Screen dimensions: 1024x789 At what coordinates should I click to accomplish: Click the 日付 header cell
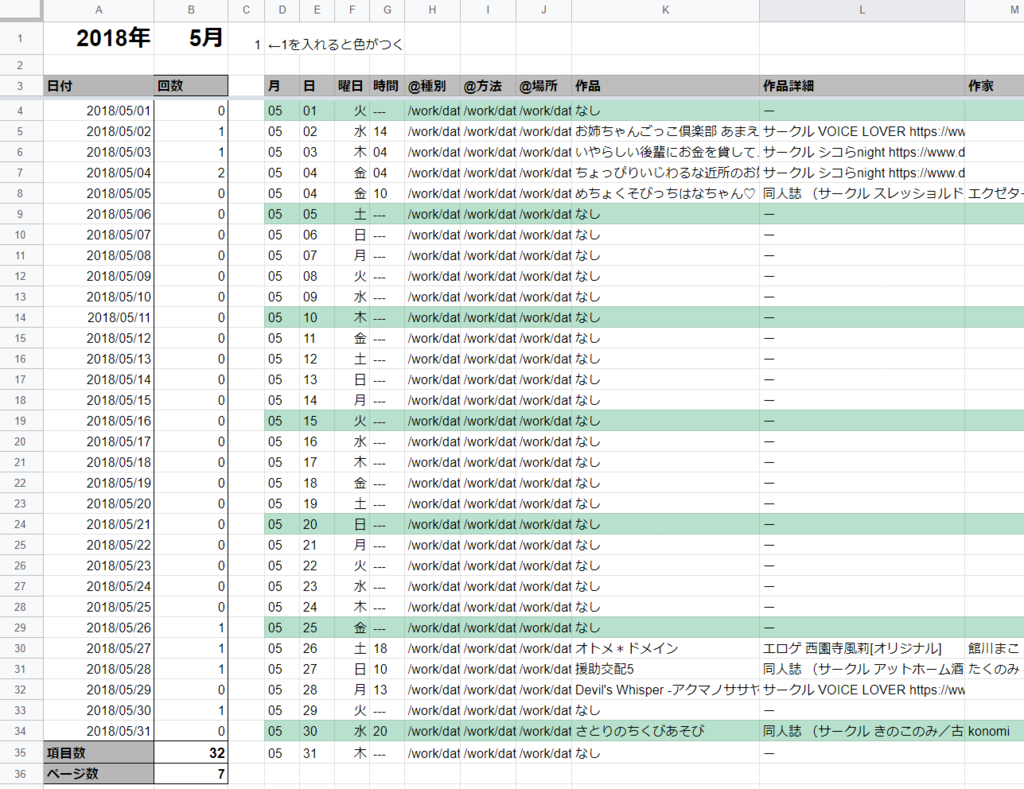tap(99, 86)
